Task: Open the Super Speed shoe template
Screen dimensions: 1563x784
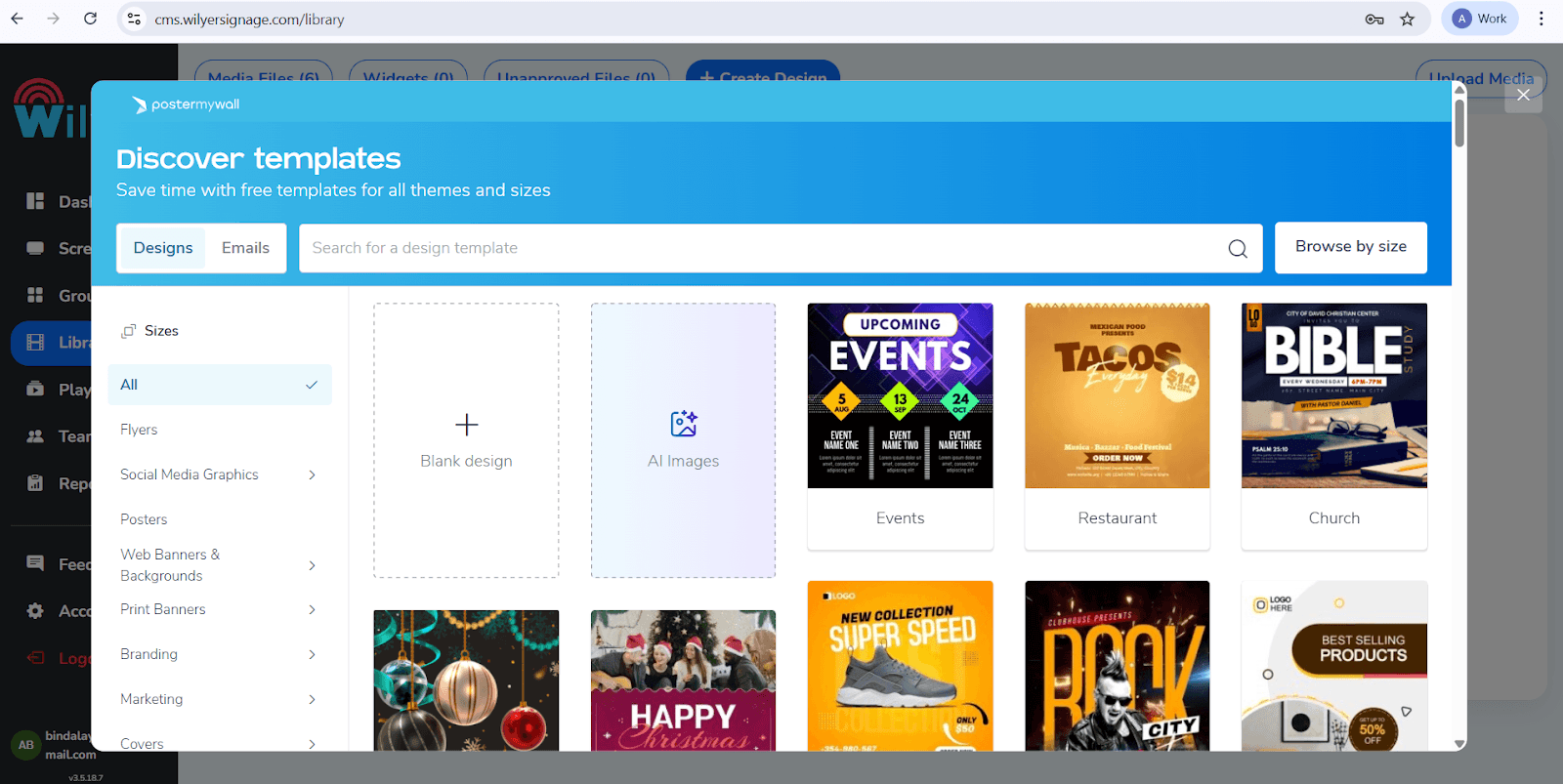Action: click(901, 666)
